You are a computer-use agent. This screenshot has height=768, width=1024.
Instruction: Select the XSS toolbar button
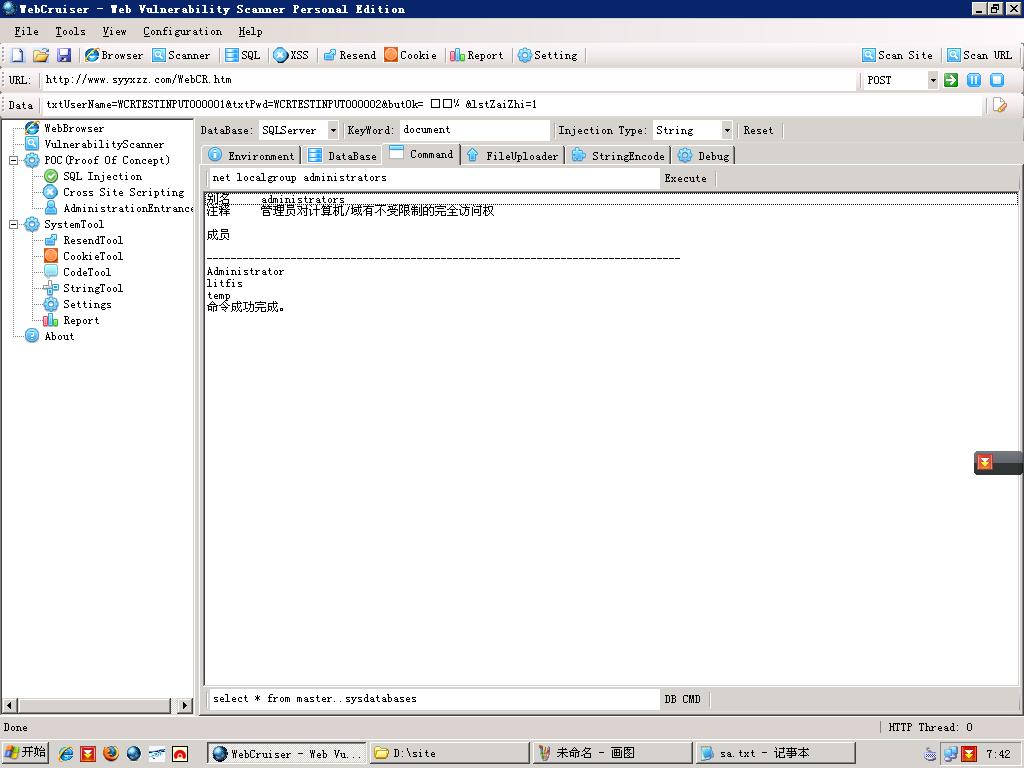point(291,56)
